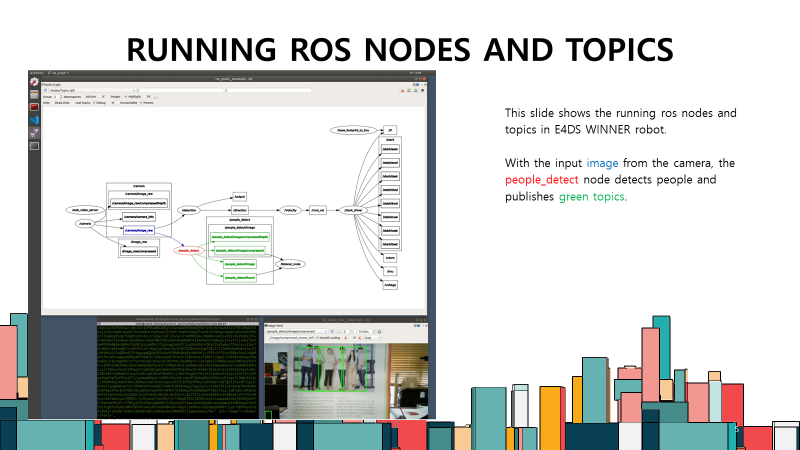
Task: Select the /odom topic box
Action: [x=390, y=258]
